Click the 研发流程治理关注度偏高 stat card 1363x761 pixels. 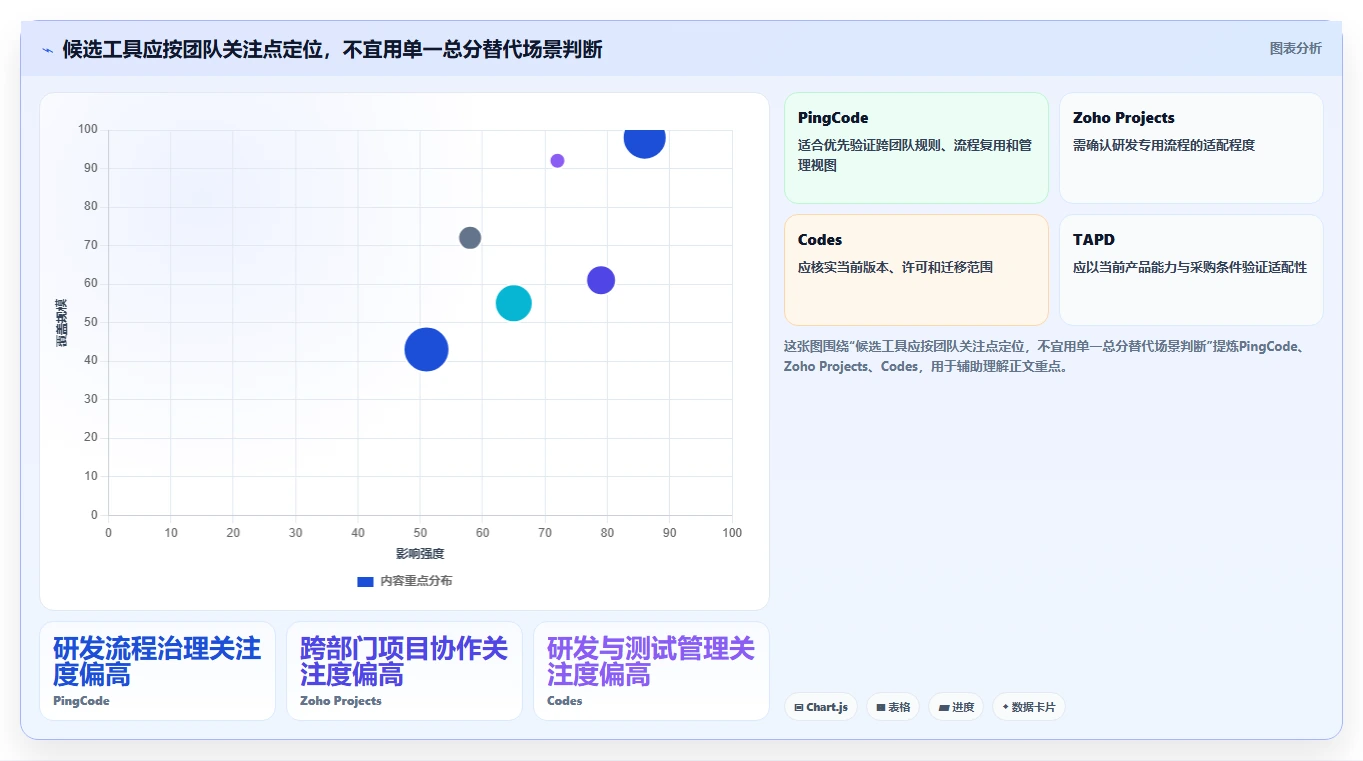point(157,671)
